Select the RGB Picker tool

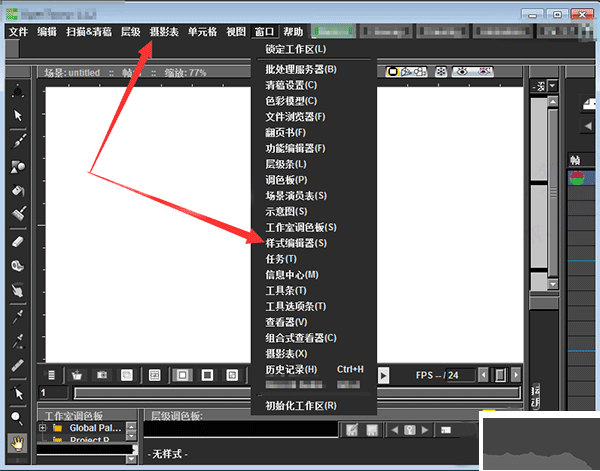pyautogui.click(x=18, y=341)
